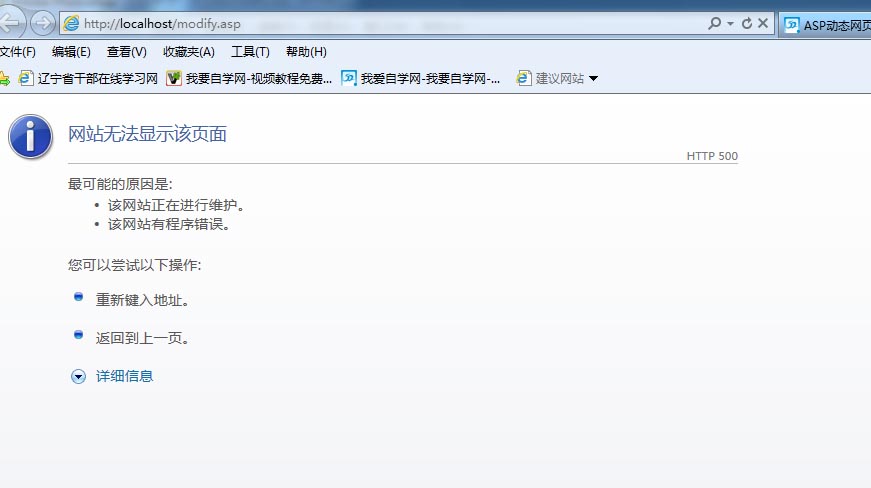Viewport: 871px width, 488px height.
Task: Click the blue bullet beside 返回到上一页
Action: (x=78, y=335)
